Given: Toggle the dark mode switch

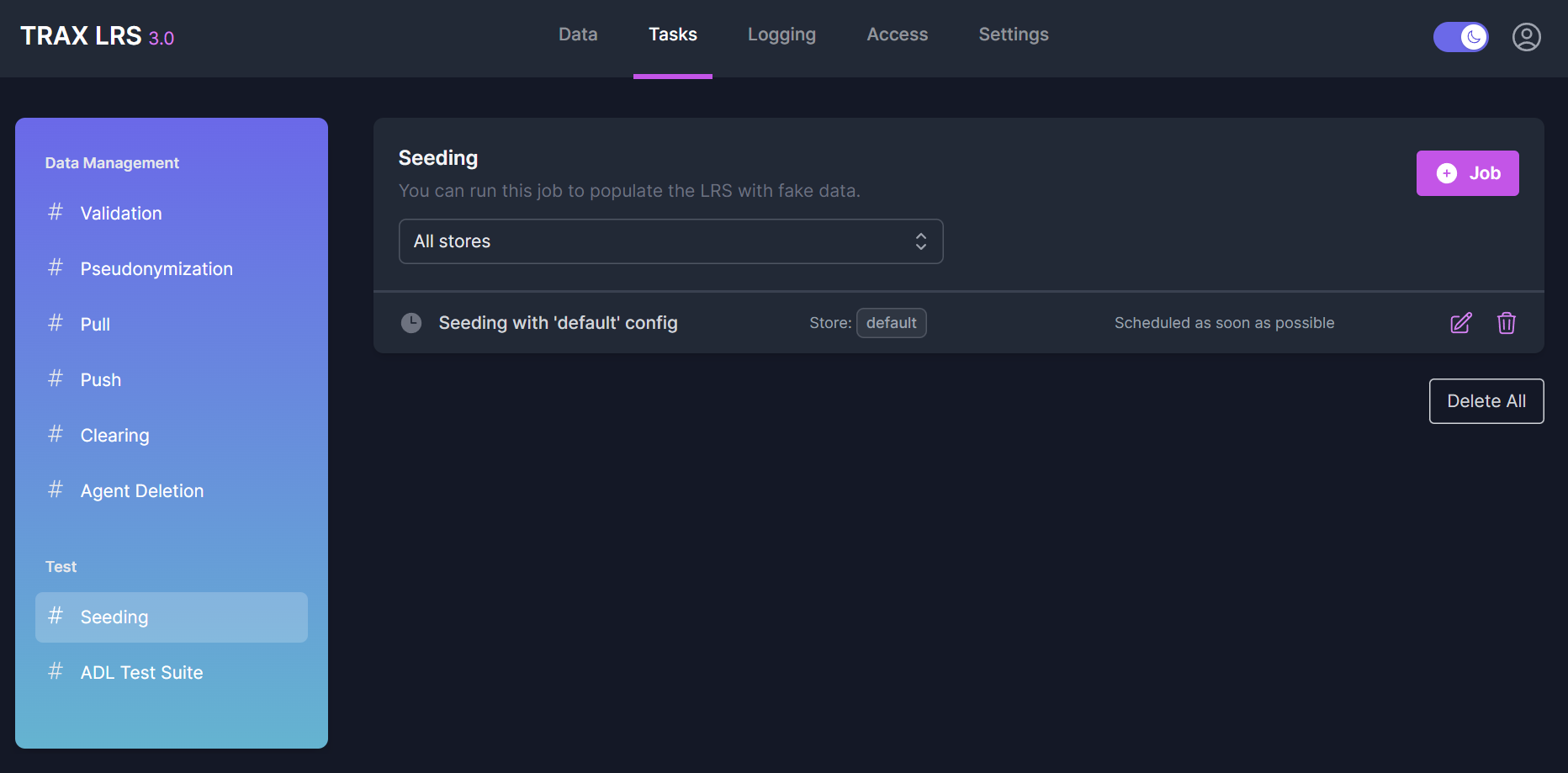Looking at the screenshot, I should 1460,37.
